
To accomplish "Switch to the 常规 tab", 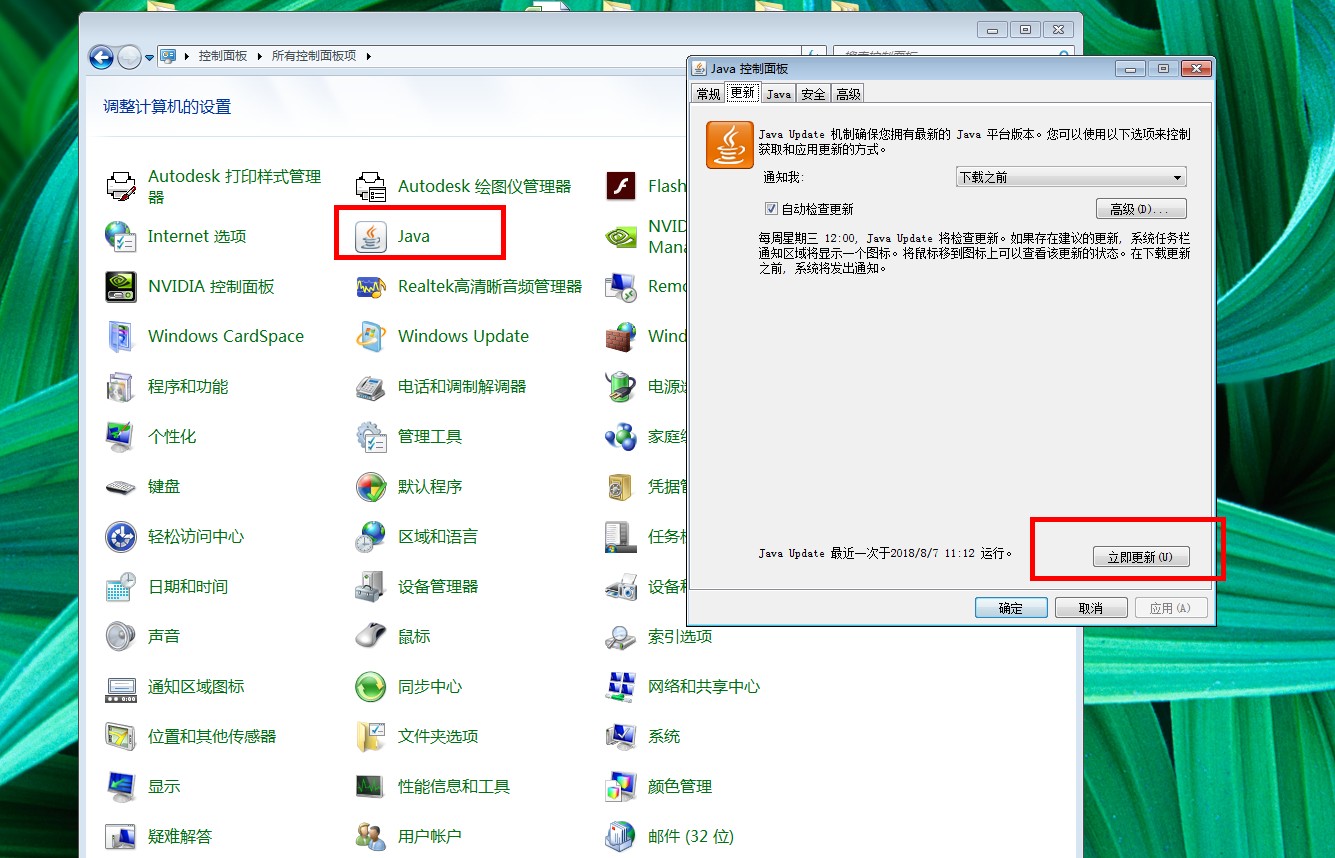I will [x=708, y=94].
